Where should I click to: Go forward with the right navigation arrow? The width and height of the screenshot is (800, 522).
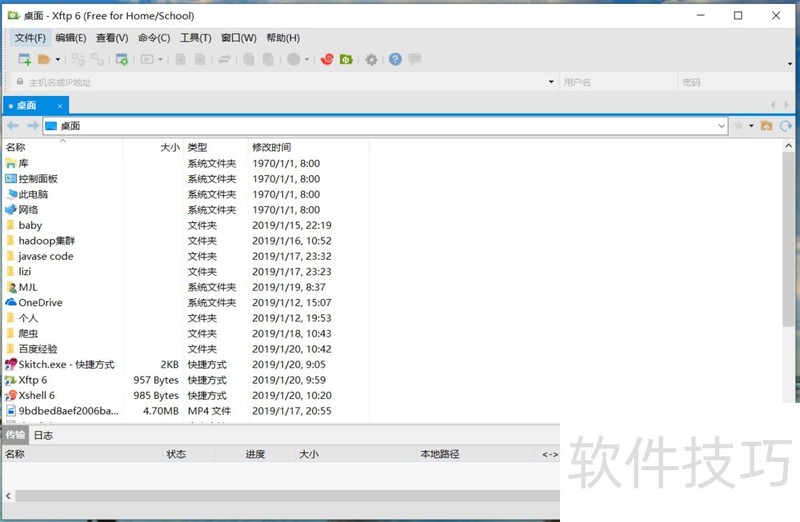[x=33, y=126]
